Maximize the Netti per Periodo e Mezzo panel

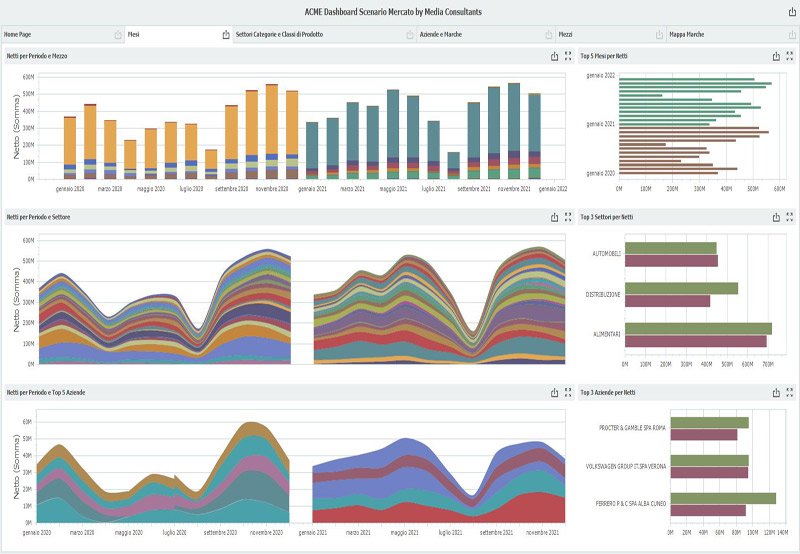tap(568, 57)
